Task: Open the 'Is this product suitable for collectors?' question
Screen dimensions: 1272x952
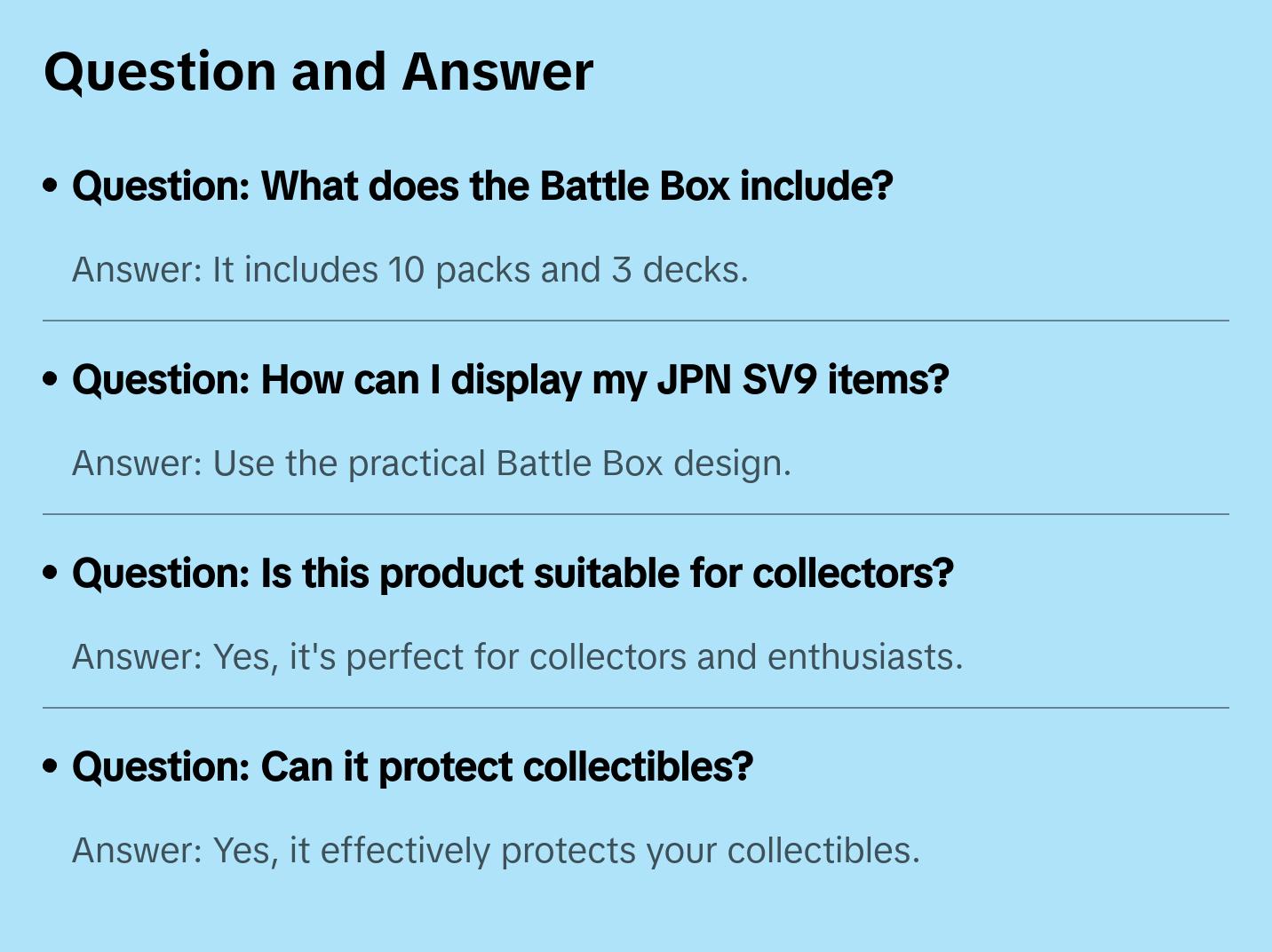Action: tap(513, 574)
